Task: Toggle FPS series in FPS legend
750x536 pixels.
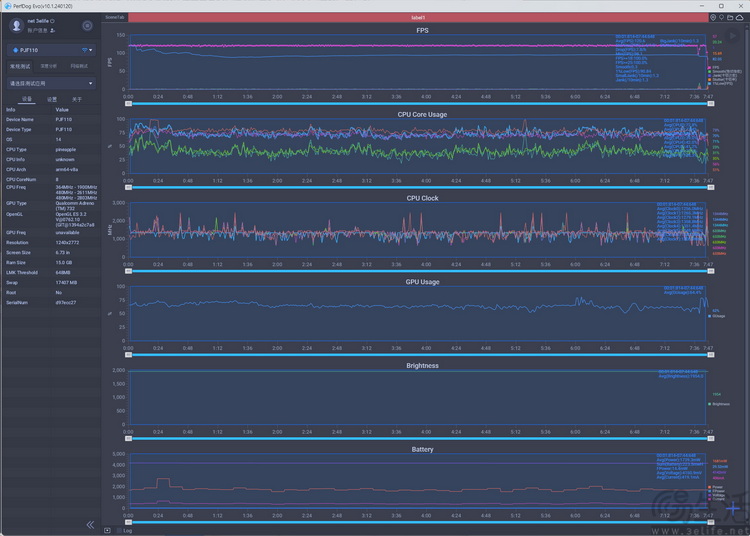Action: pos(713,67)
